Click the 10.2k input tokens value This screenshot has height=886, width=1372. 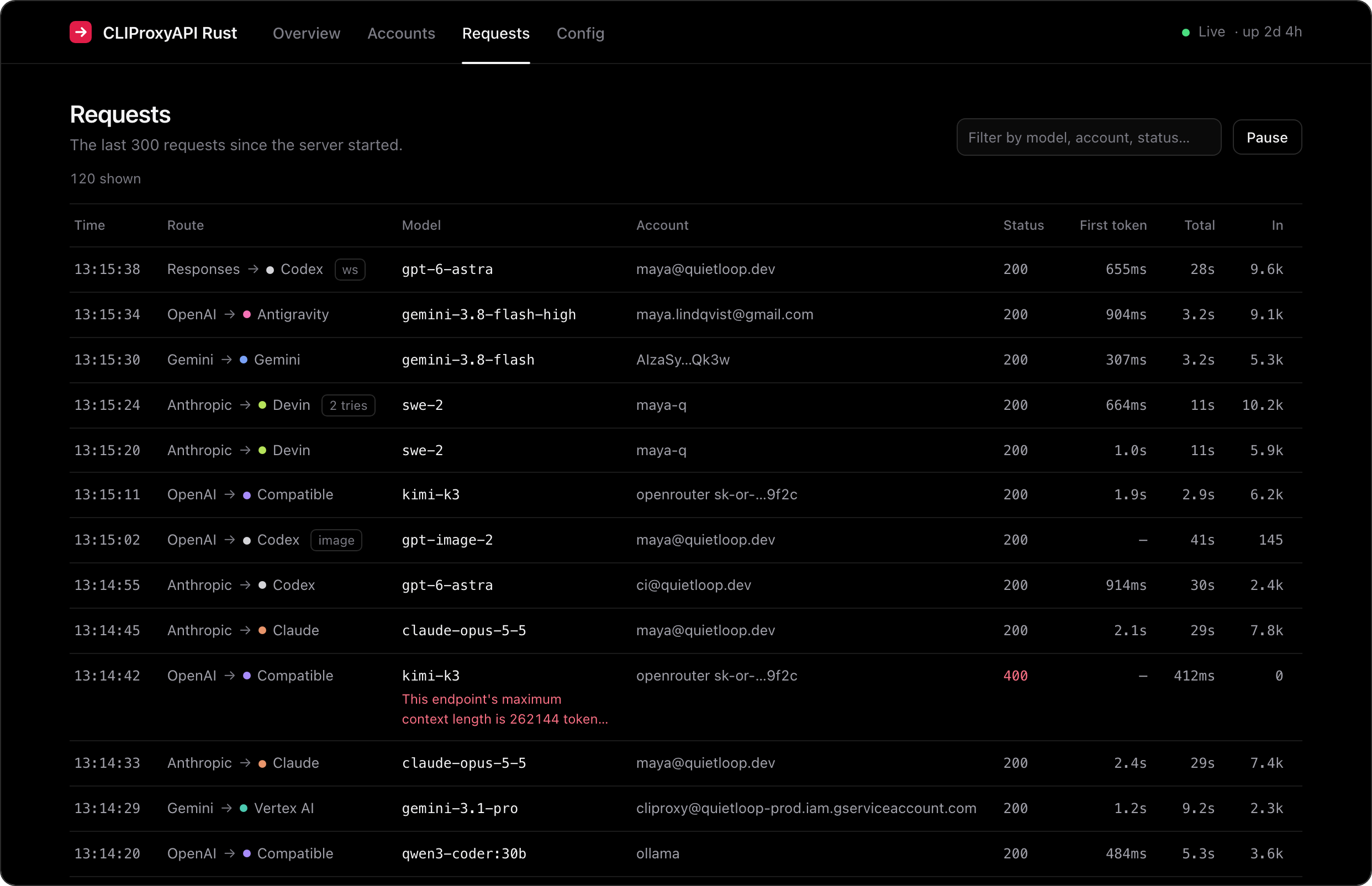pos(1262,405)
